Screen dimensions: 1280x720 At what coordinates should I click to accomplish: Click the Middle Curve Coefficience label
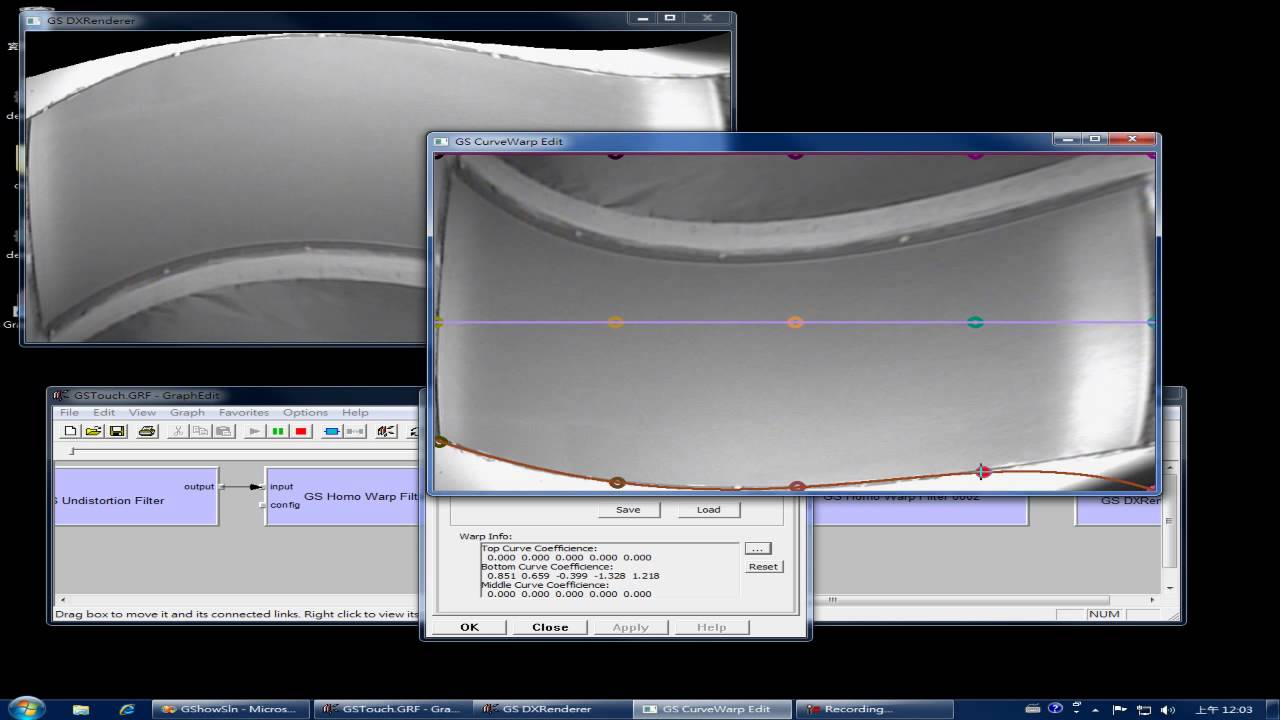point(545,585)
